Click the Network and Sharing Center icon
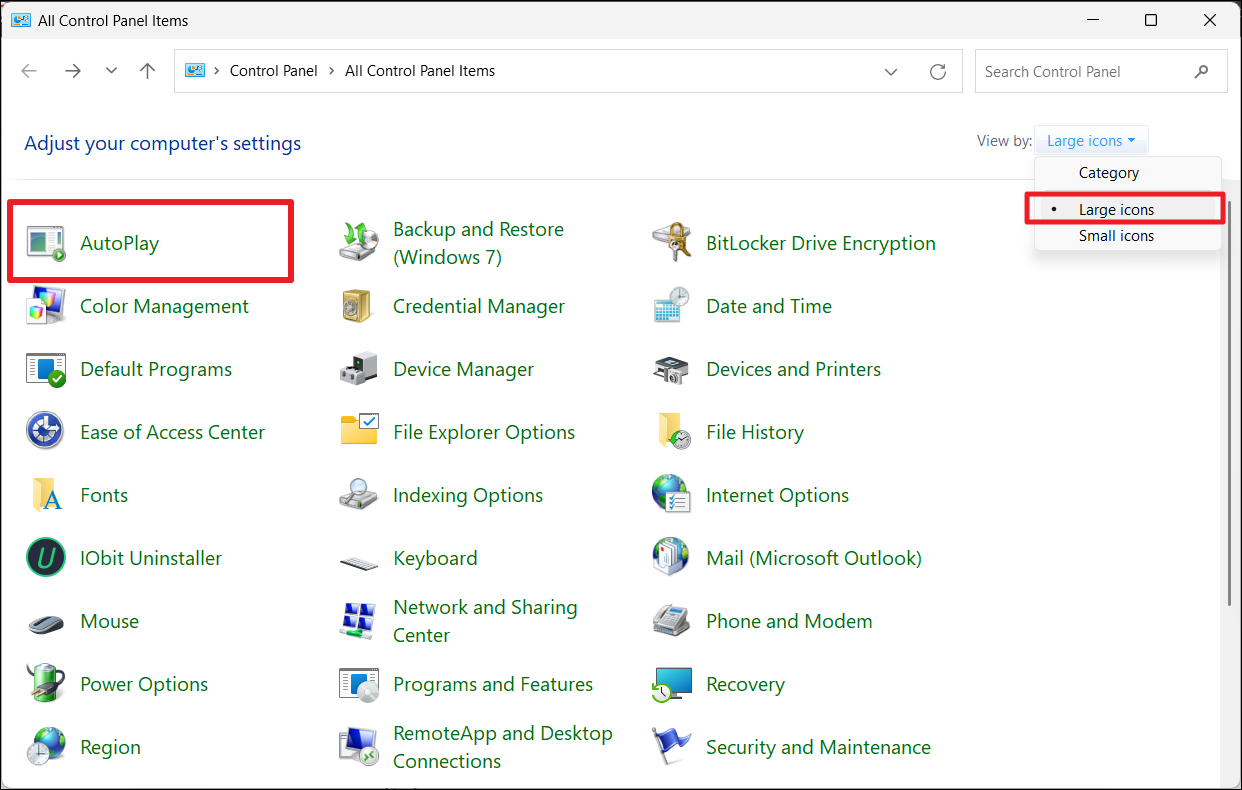 pos(358,621)
